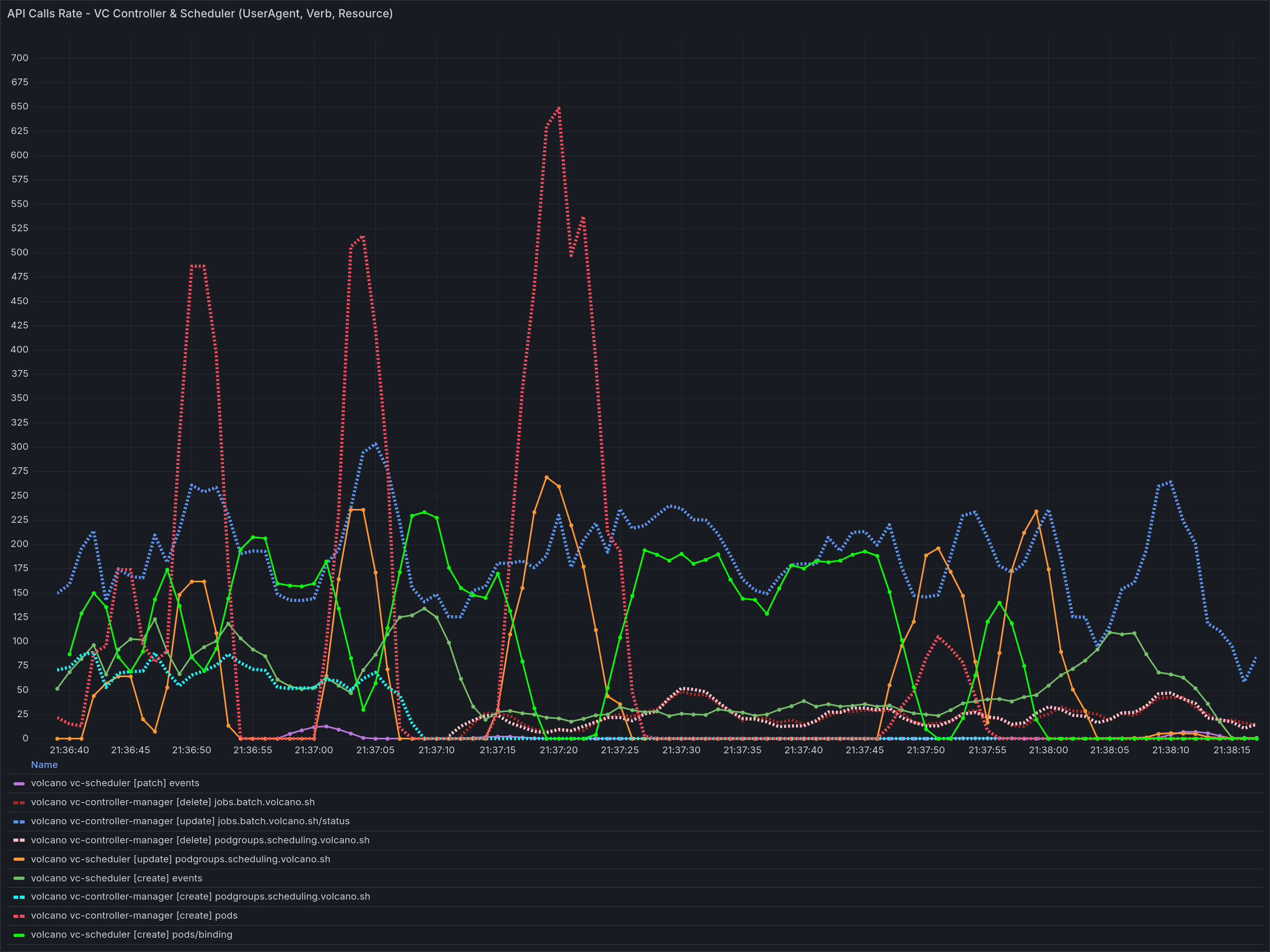
Task: Select the vc-scheduler [update] podgroups legend label
Action: coord(180,858)
